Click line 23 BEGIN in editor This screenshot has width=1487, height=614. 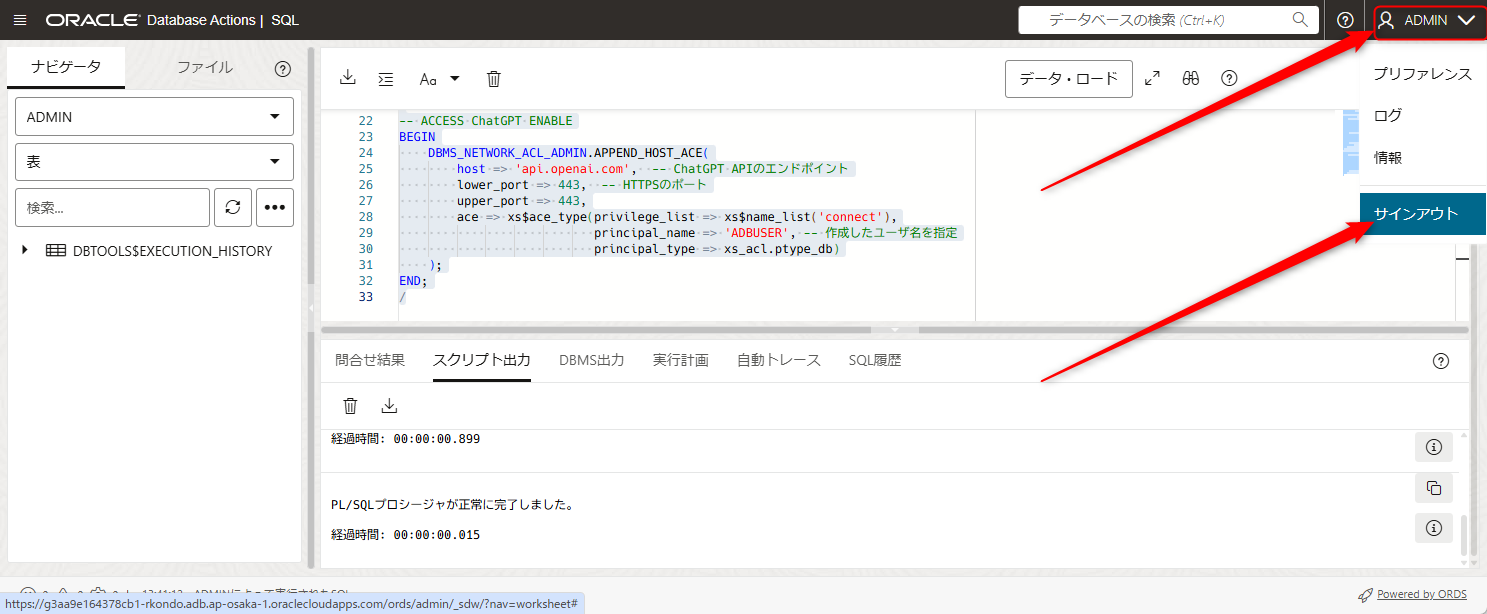(x=417, y=137)
